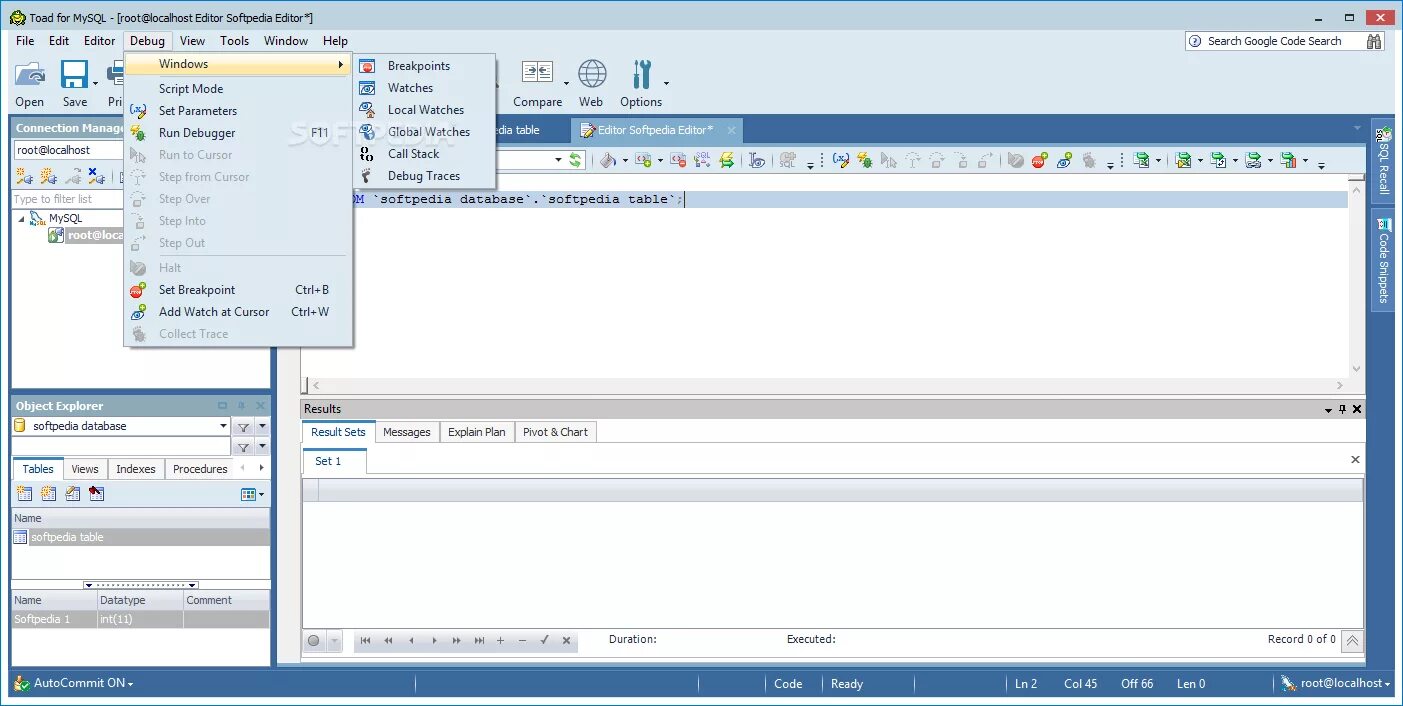Click the red-arrow table icon in Object Explorer
This screenshot has height=706, width=1403.
point(96,494)
